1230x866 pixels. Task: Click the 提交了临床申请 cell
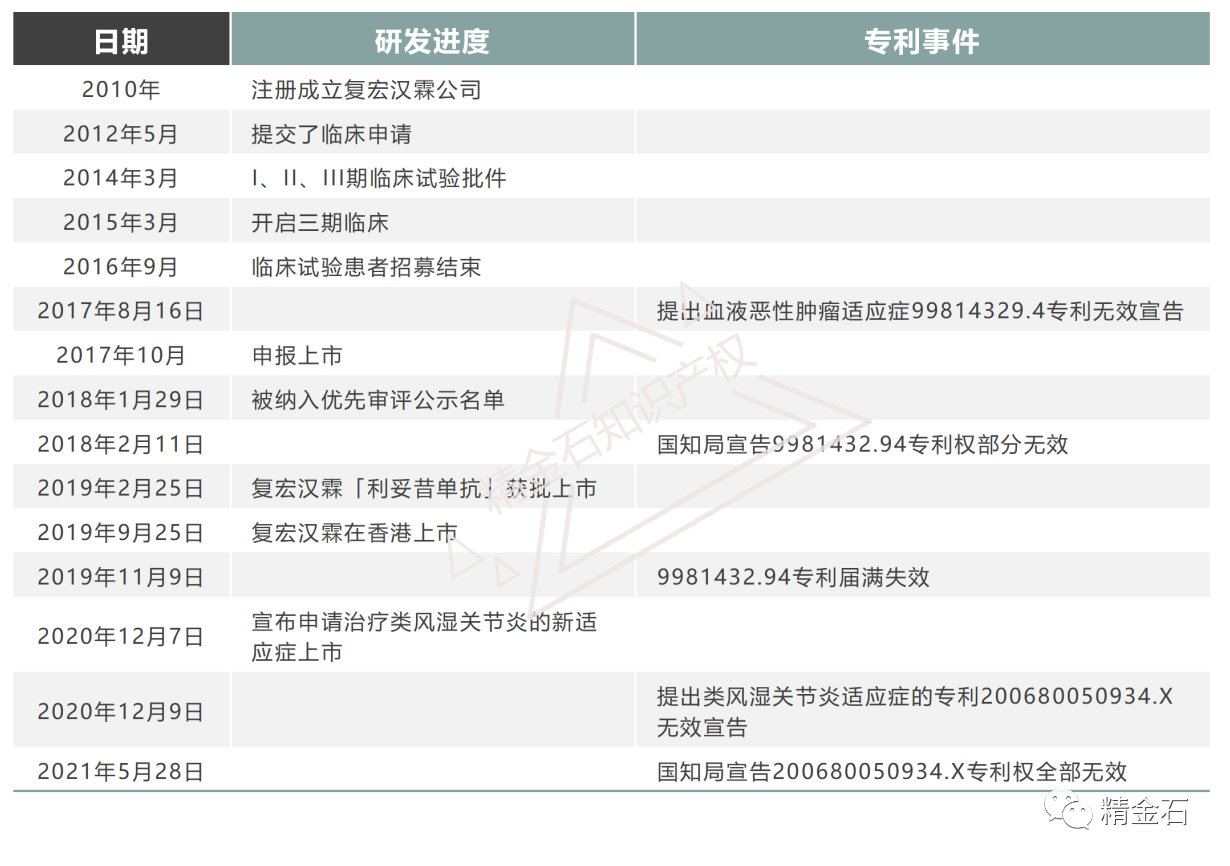tap(432, 134)
